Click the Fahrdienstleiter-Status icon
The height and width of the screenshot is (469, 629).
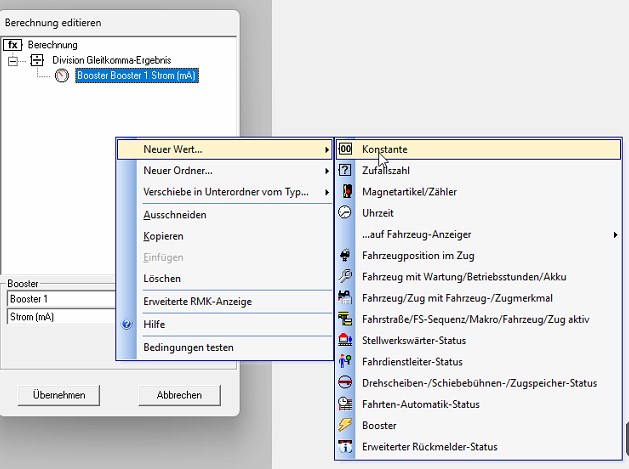point(345,362)
